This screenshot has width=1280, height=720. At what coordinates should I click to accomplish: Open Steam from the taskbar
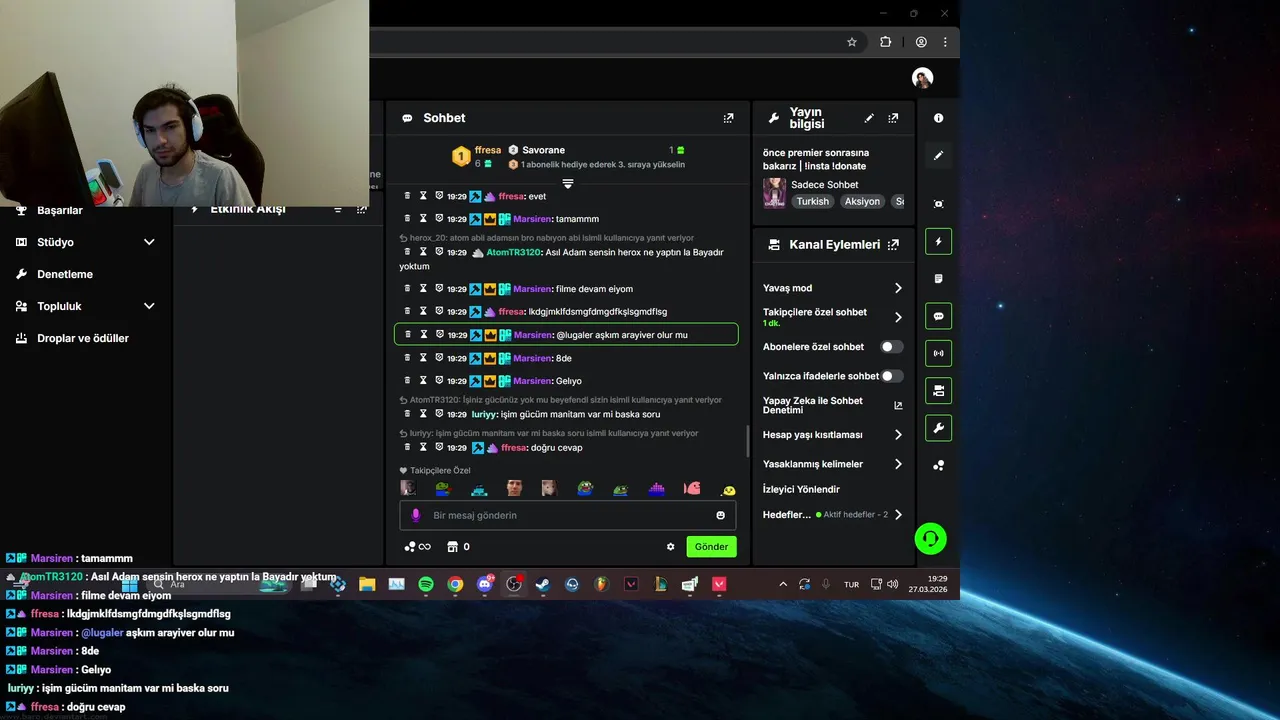[543, 584]
